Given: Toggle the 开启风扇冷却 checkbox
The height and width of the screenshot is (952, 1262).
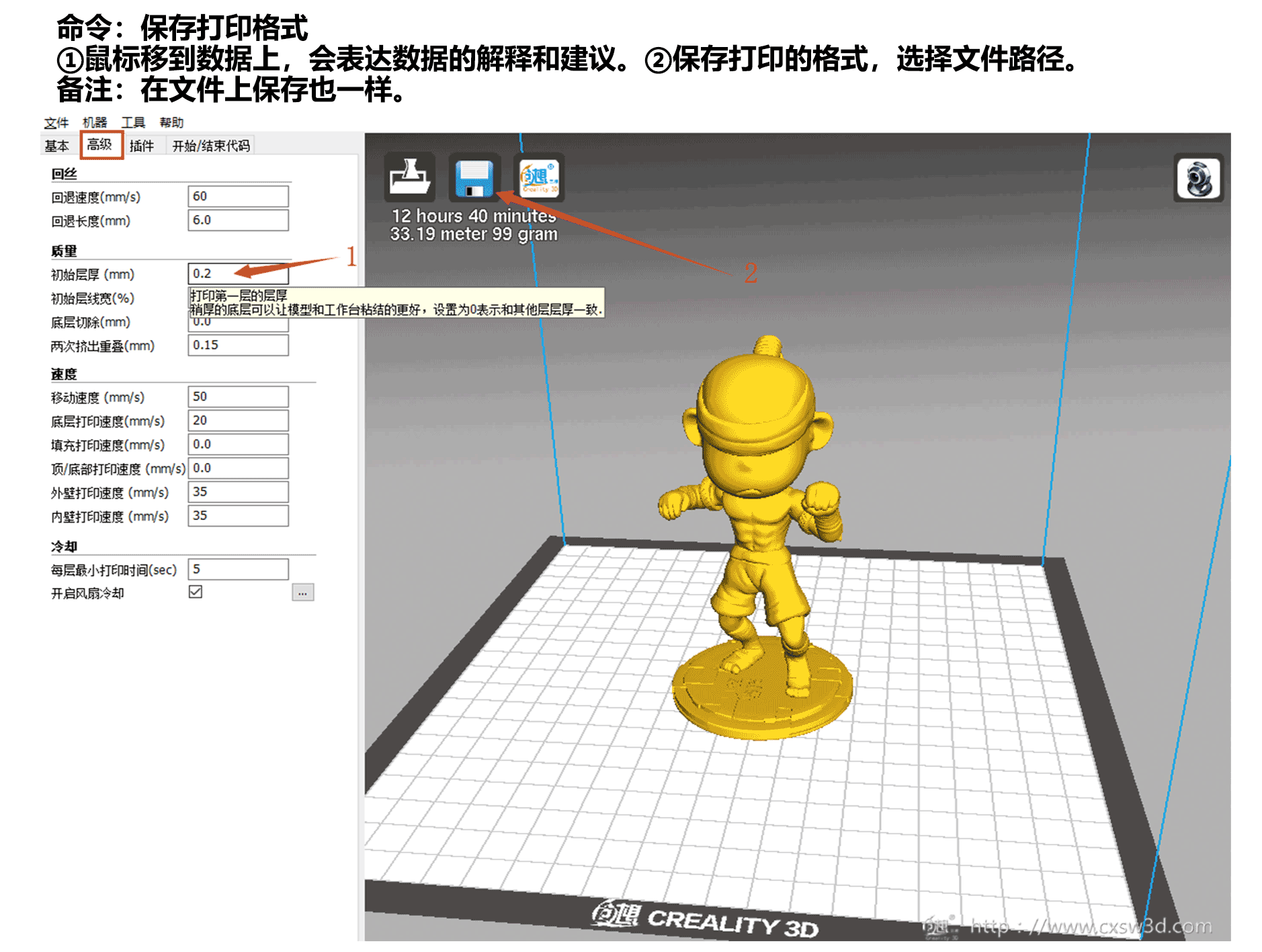Looking at the screenshot, I should pyautogui.click(x=196, y=592).
